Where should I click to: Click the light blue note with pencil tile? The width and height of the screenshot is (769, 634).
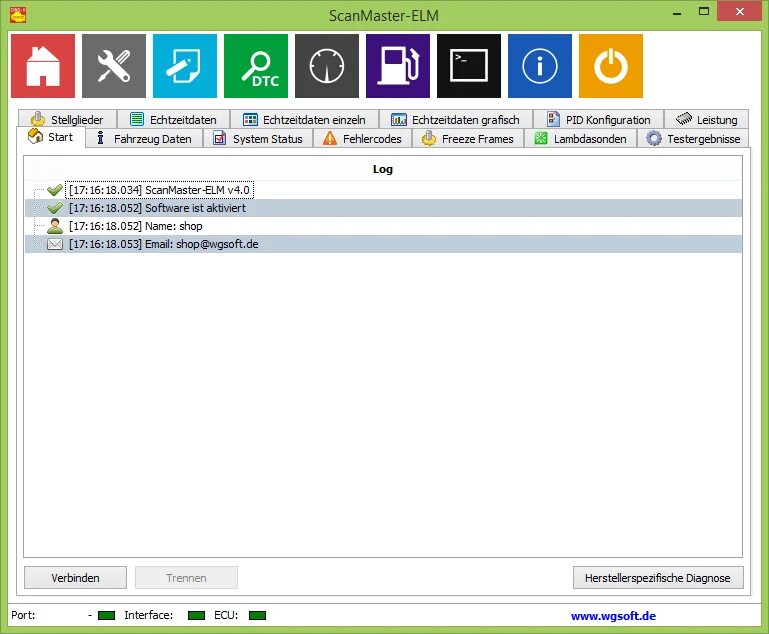pos(185,66)
